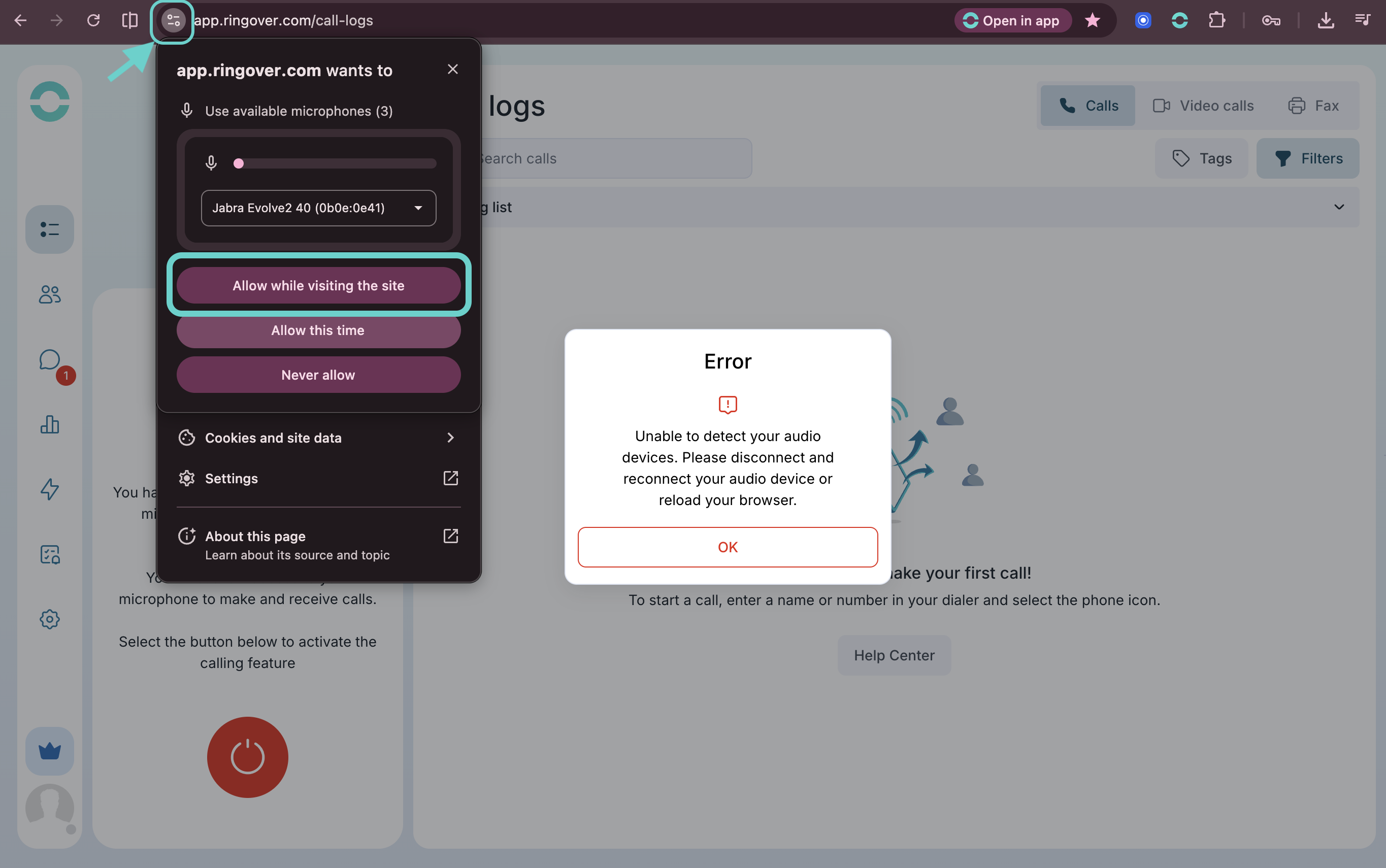Open the blue circle extension icon

click(1143, 21)
